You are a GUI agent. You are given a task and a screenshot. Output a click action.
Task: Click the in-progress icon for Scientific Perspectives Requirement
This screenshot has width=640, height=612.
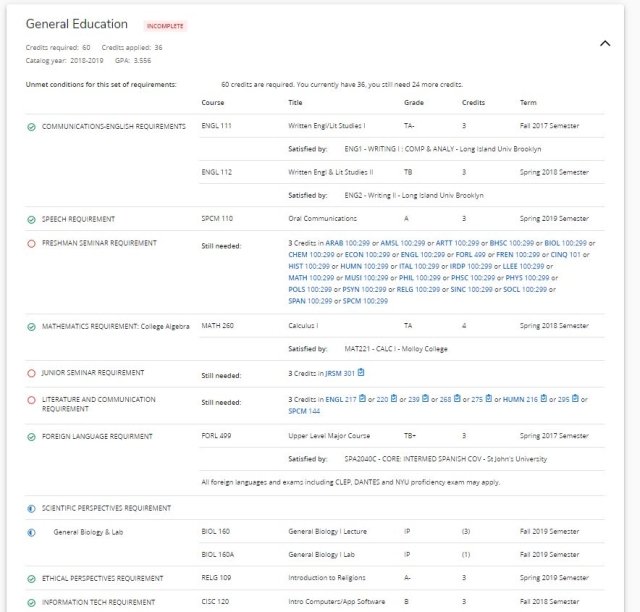pyautogui.click(x=32, y=508)
